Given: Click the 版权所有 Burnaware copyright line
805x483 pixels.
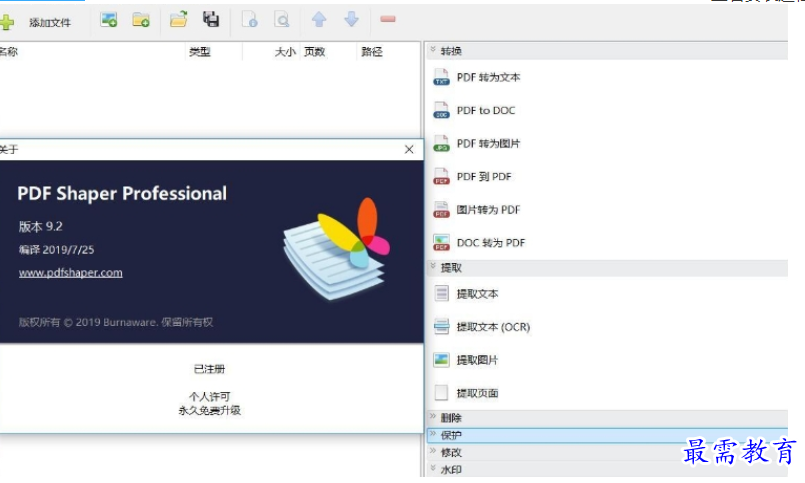Looking at the screenshot, I should (x=116, y=322).
